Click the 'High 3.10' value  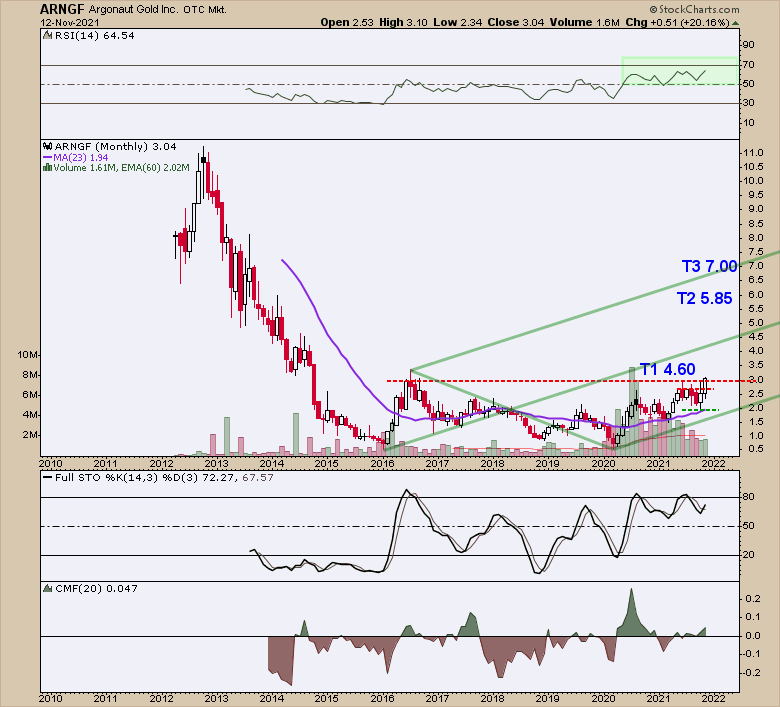[403, 22]
